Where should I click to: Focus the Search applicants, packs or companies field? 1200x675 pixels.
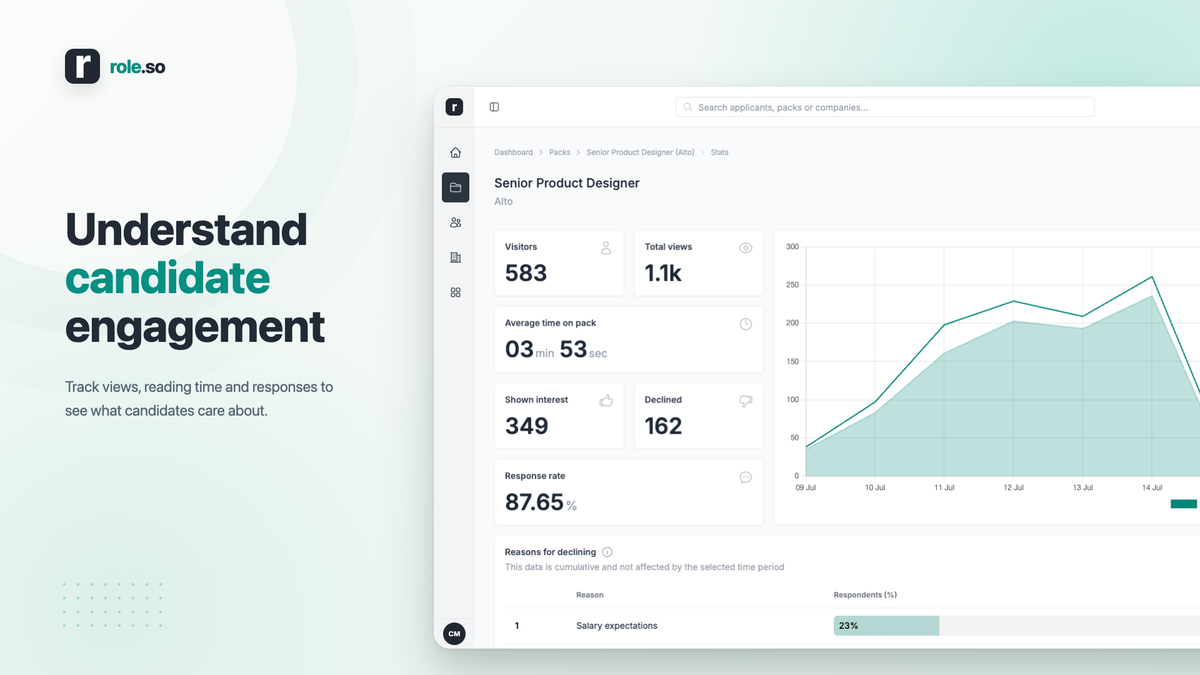885,107
